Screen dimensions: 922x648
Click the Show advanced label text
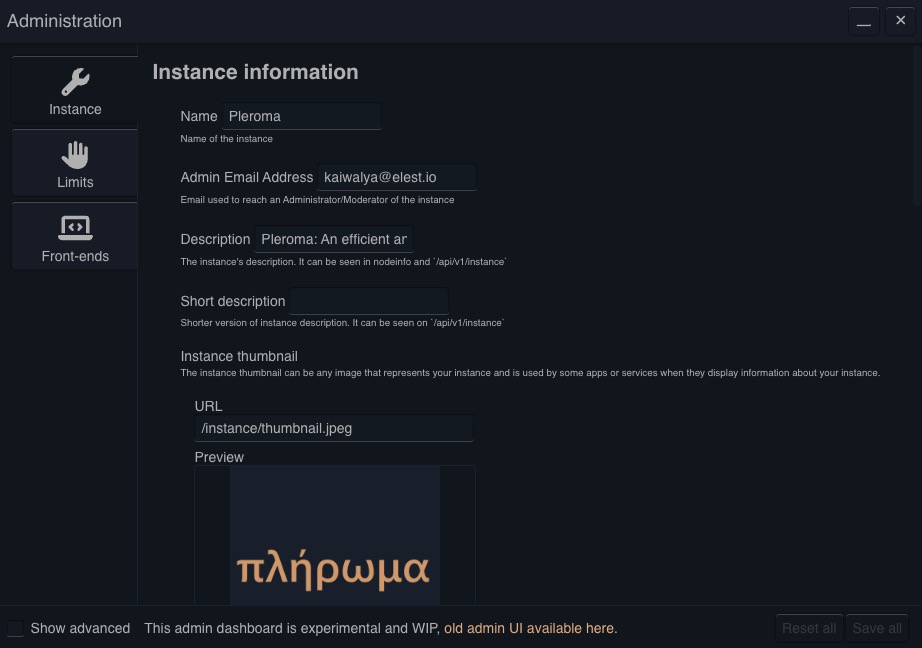pyautogui.click(x=80, y=628)
